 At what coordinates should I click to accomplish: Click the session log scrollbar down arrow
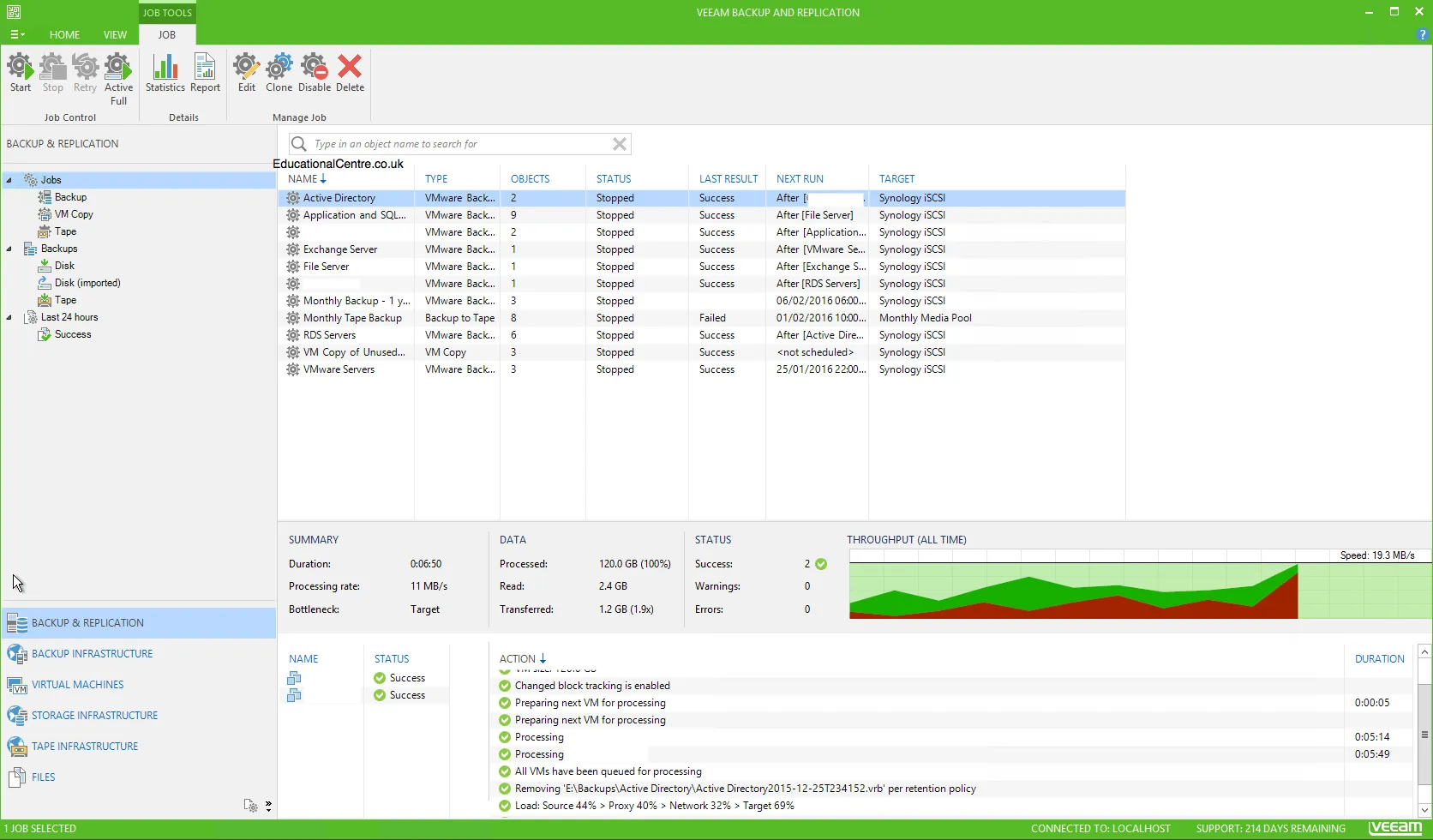(x=1424, y=810)
